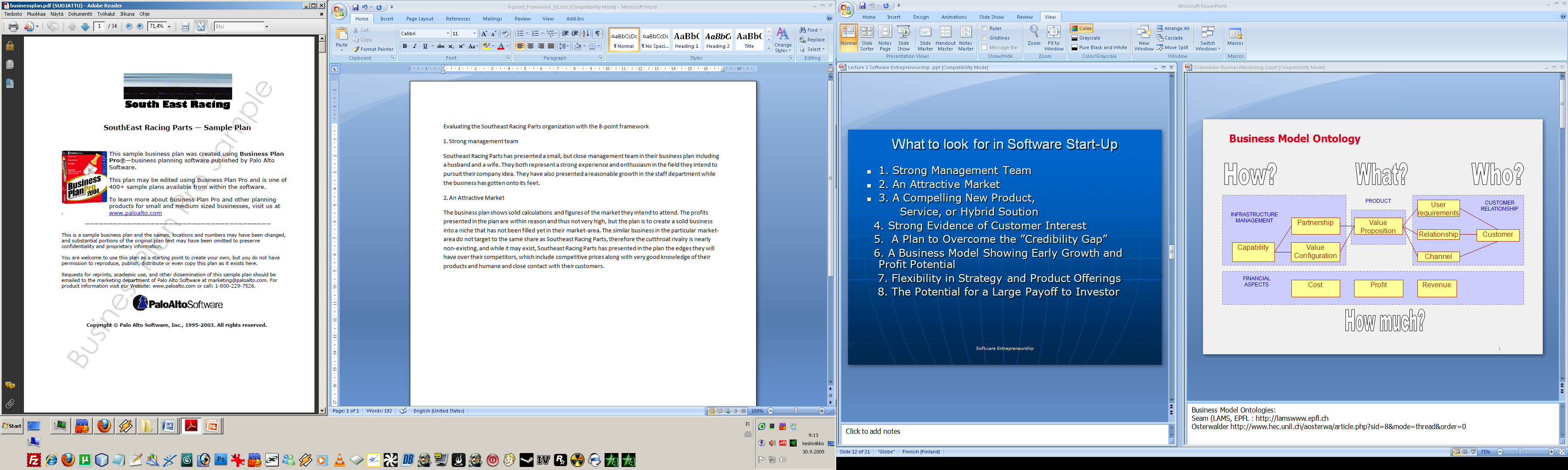The image size is (1568, 470).
Task: Enable the Gridlines checkbox
Action: (985, 38)
